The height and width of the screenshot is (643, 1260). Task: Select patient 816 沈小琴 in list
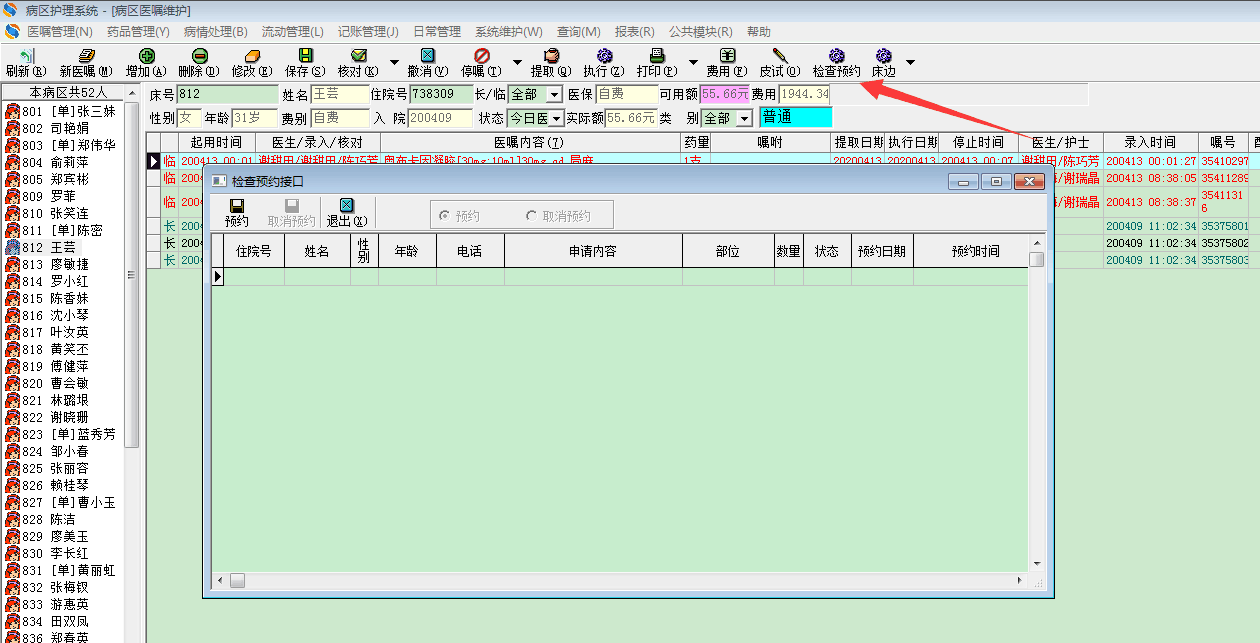pos(56,315)
